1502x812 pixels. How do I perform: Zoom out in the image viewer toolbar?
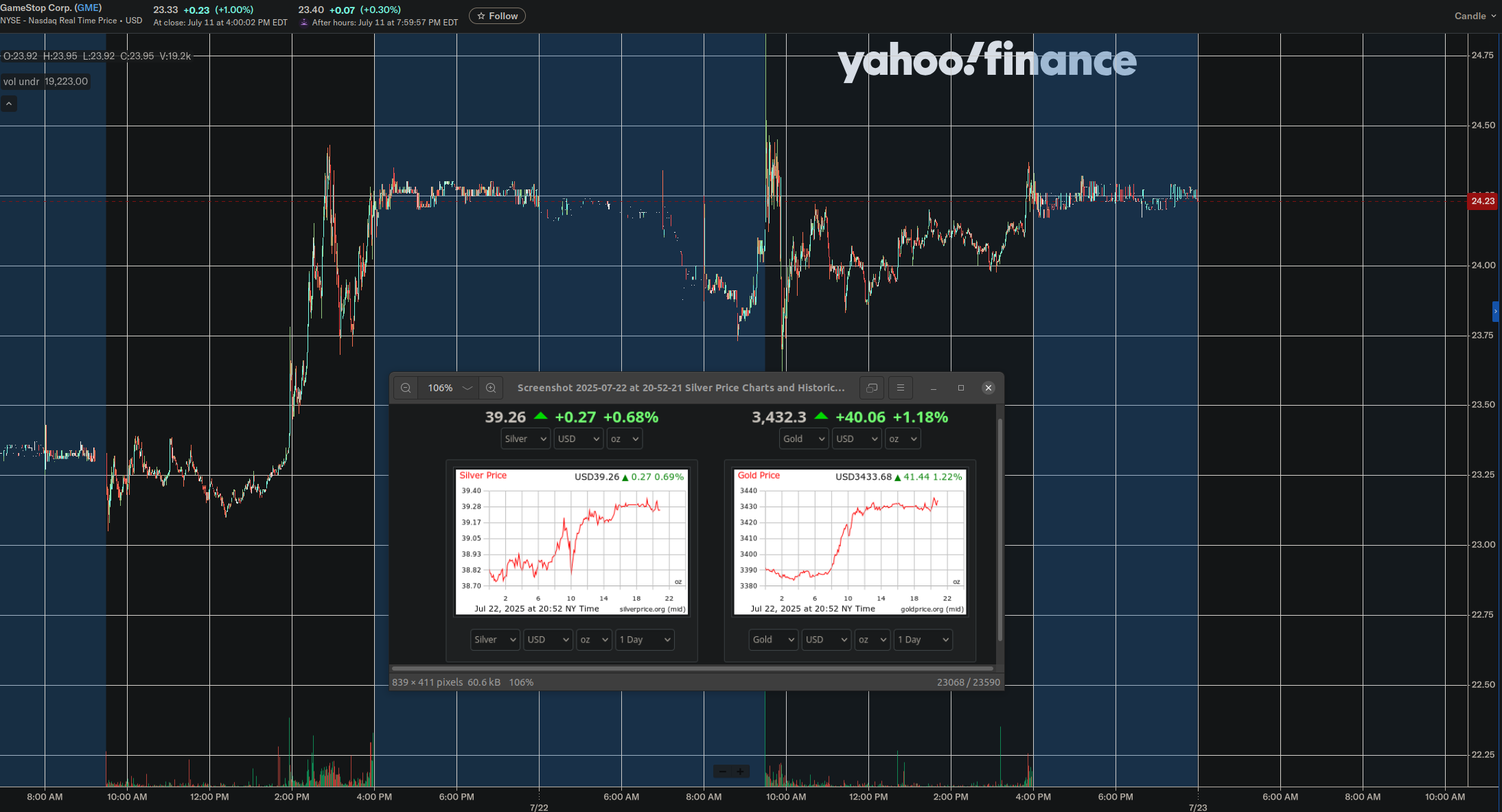pos(406,388)
